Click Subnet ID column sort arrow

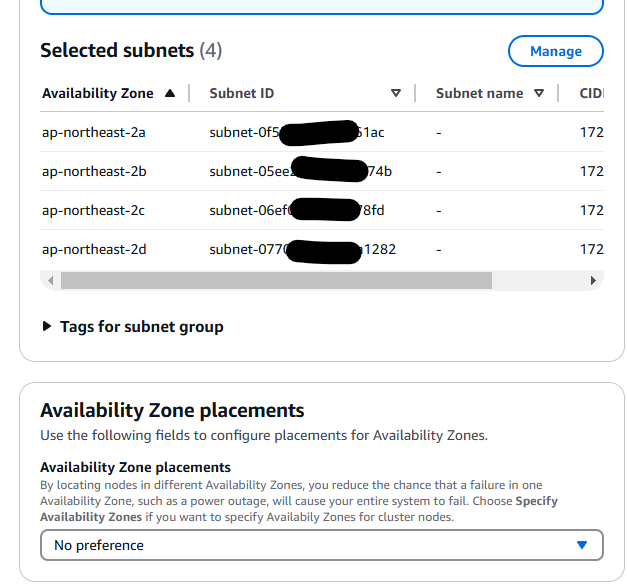coord(396,93)
